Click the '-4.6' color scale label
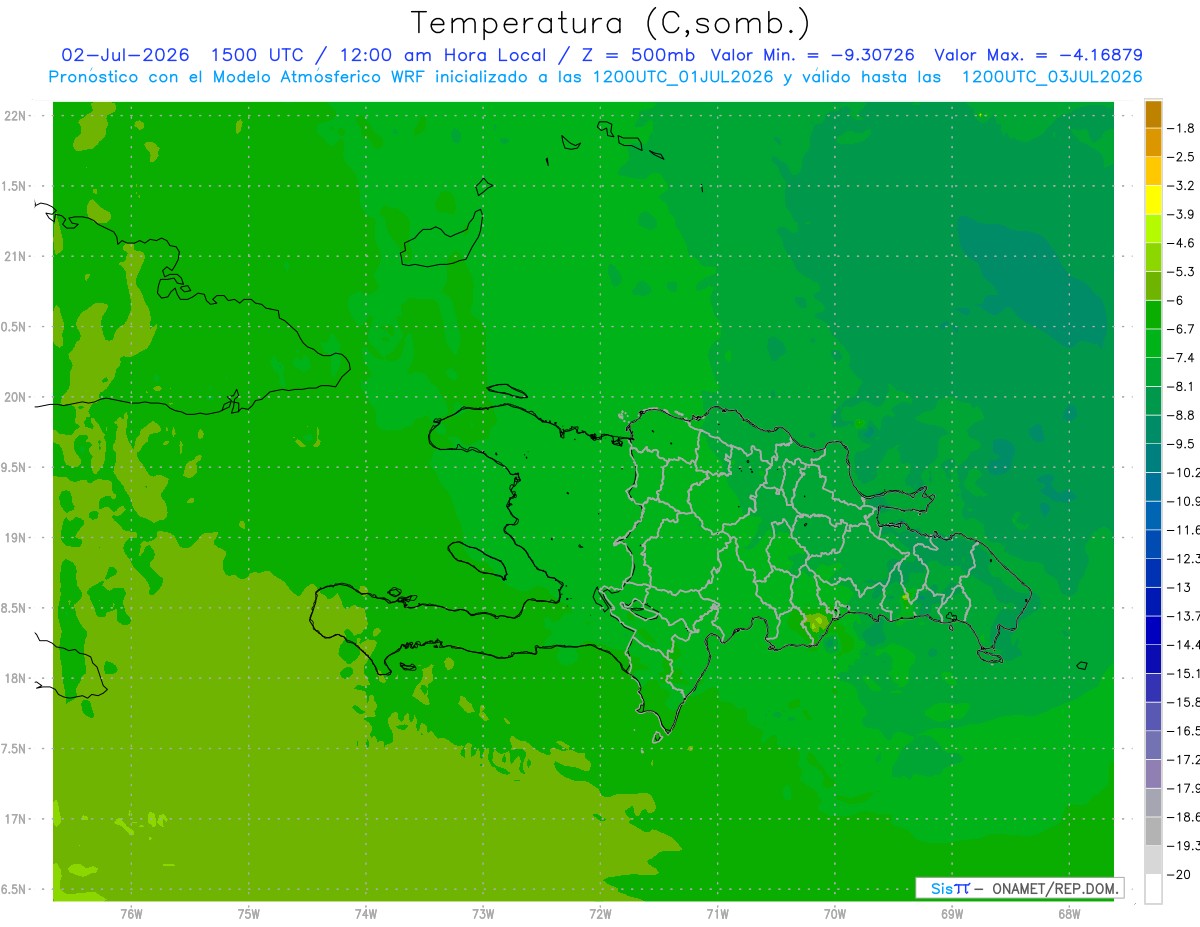The width and height of the screenshot is (1200, 927). pyautogui.click(x=1182, y=243)
